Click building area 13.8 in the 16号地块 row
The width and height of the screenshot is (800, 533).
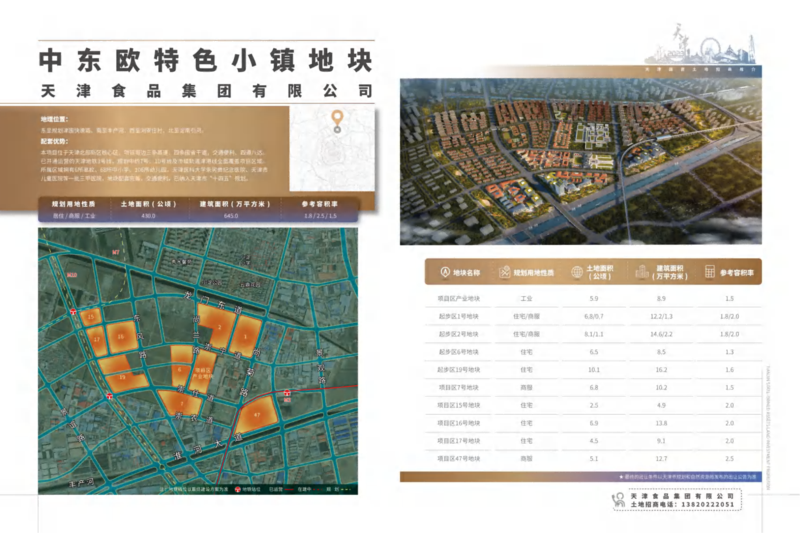(661, 423)
